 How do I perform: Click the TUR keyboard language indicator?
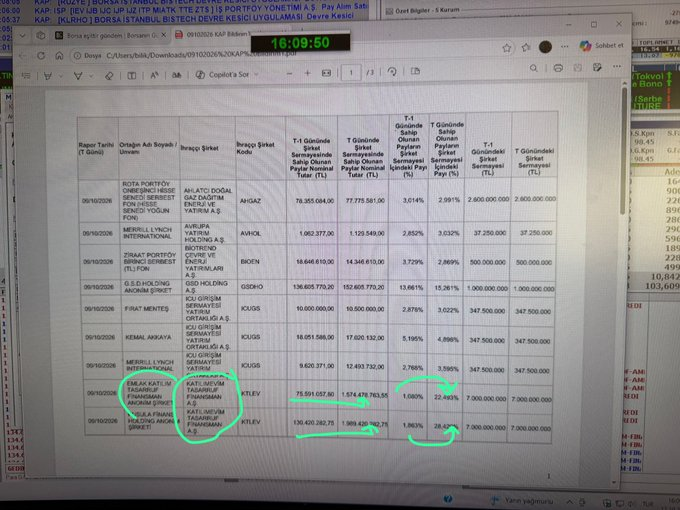647,503
